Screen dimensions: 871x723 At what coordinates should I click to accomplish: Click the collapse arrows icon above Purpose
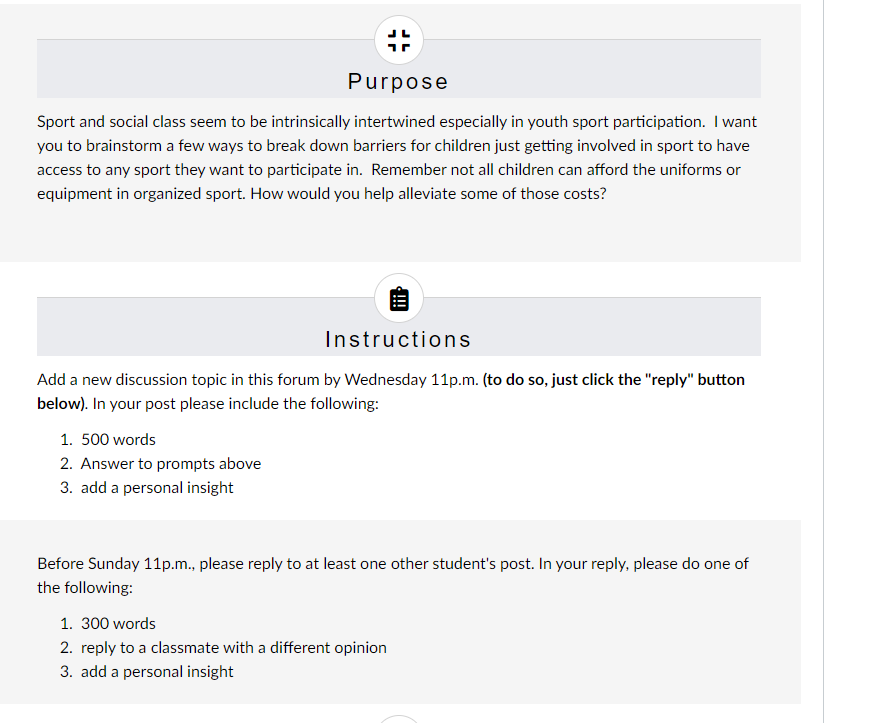click(399, 41)
